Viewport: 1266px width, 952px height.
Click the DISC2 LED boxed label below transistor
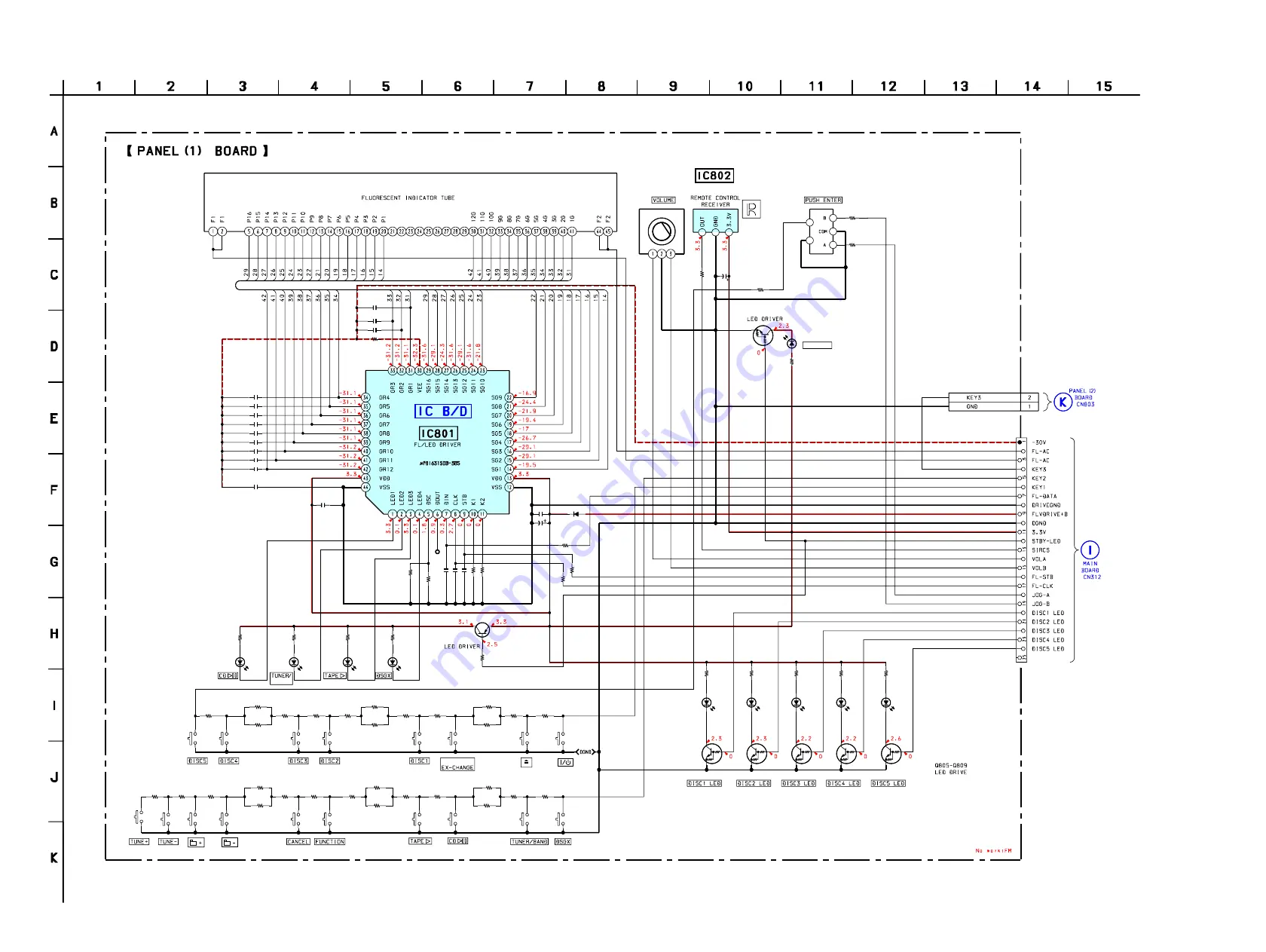754,784
